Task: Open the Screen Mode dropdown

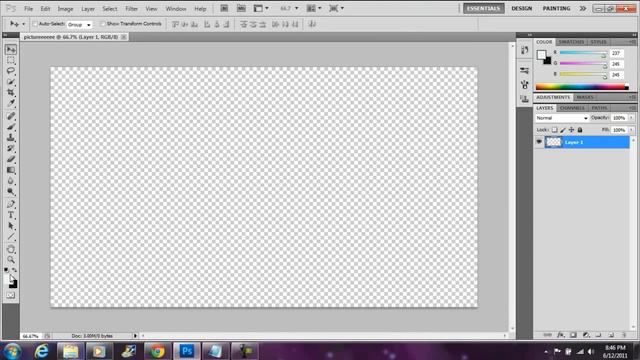Action: click(x=337, y=8)
